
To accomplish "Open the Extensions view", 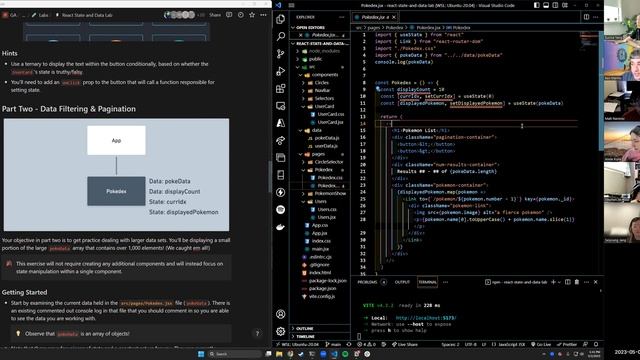I will coord(280,89).
